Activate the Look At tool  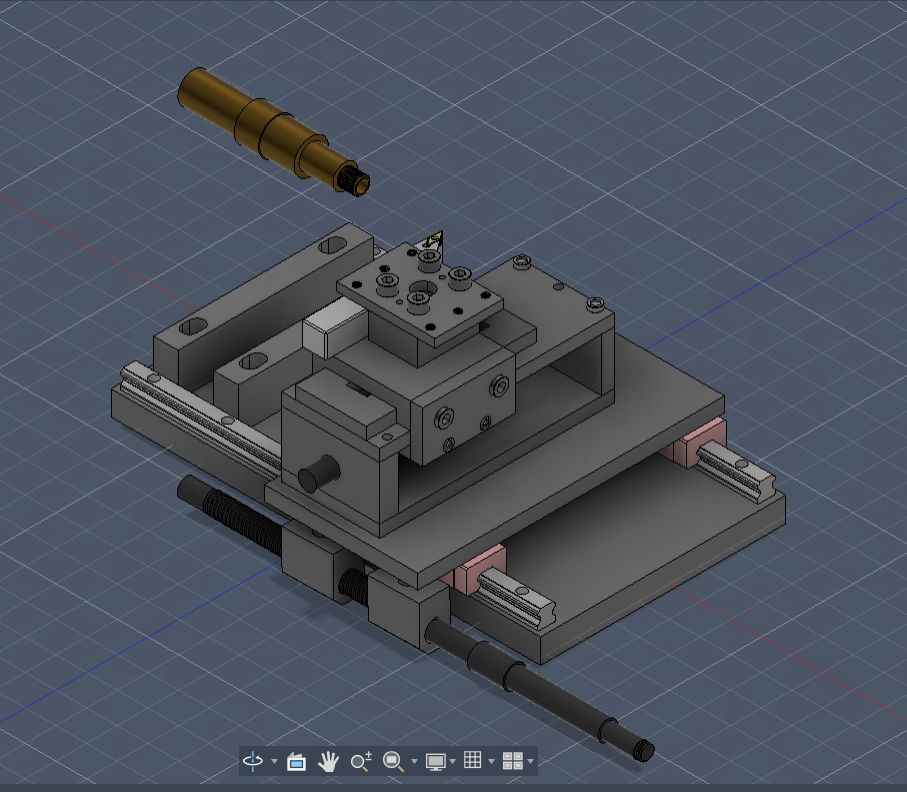(x=296, y=761)
